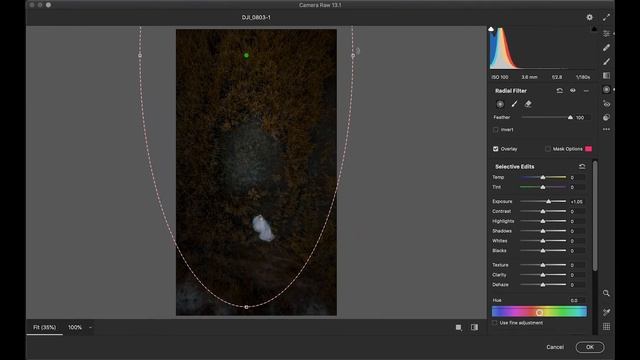
Task: Select the Adjustment Brush tool
Action: (607, 62)
